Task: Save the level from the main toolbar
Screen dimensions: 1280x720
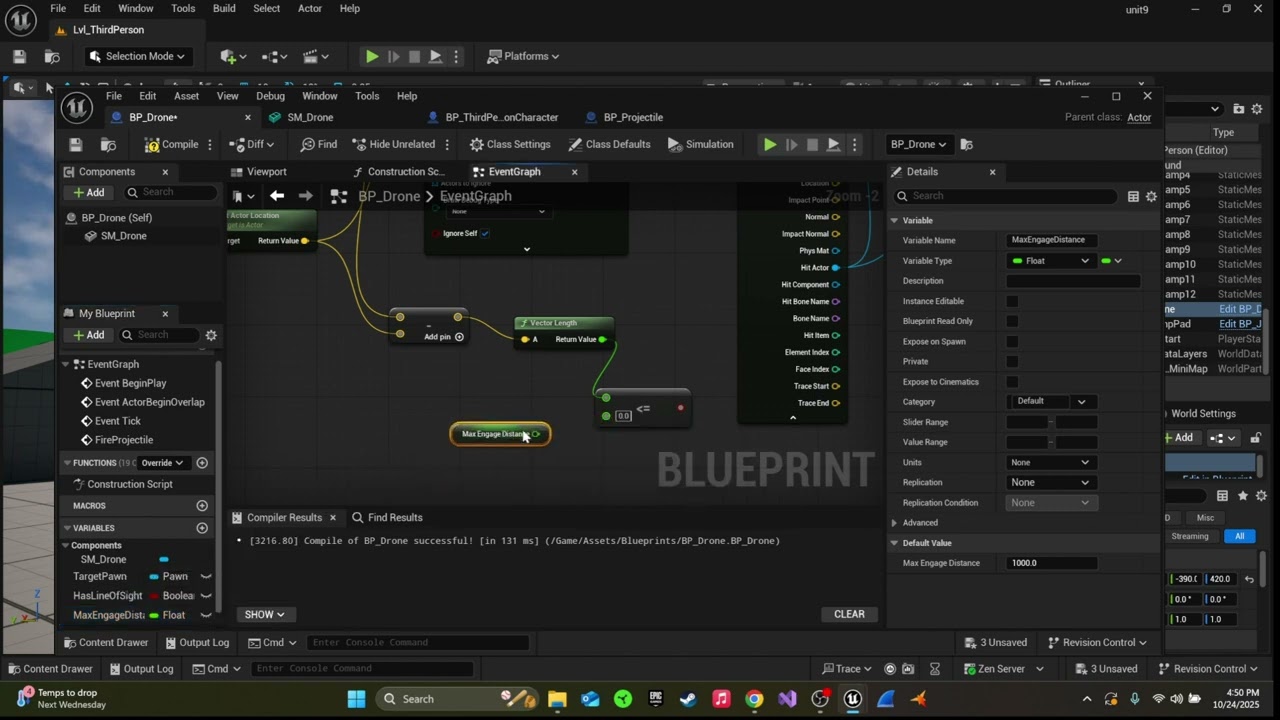Action: (19, 57)
